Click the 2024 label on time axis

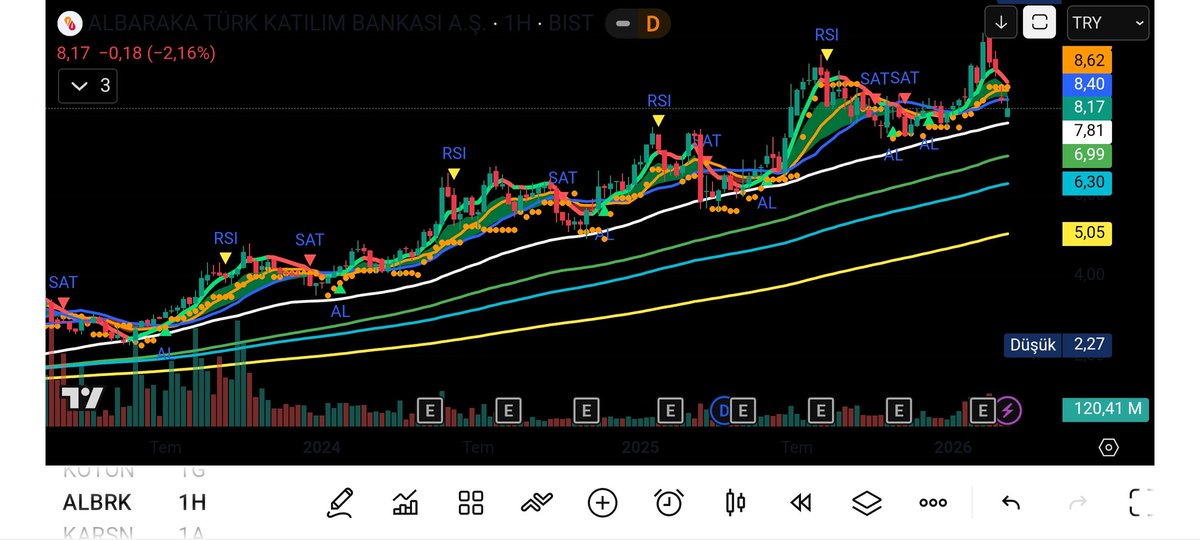pos(322,447)
